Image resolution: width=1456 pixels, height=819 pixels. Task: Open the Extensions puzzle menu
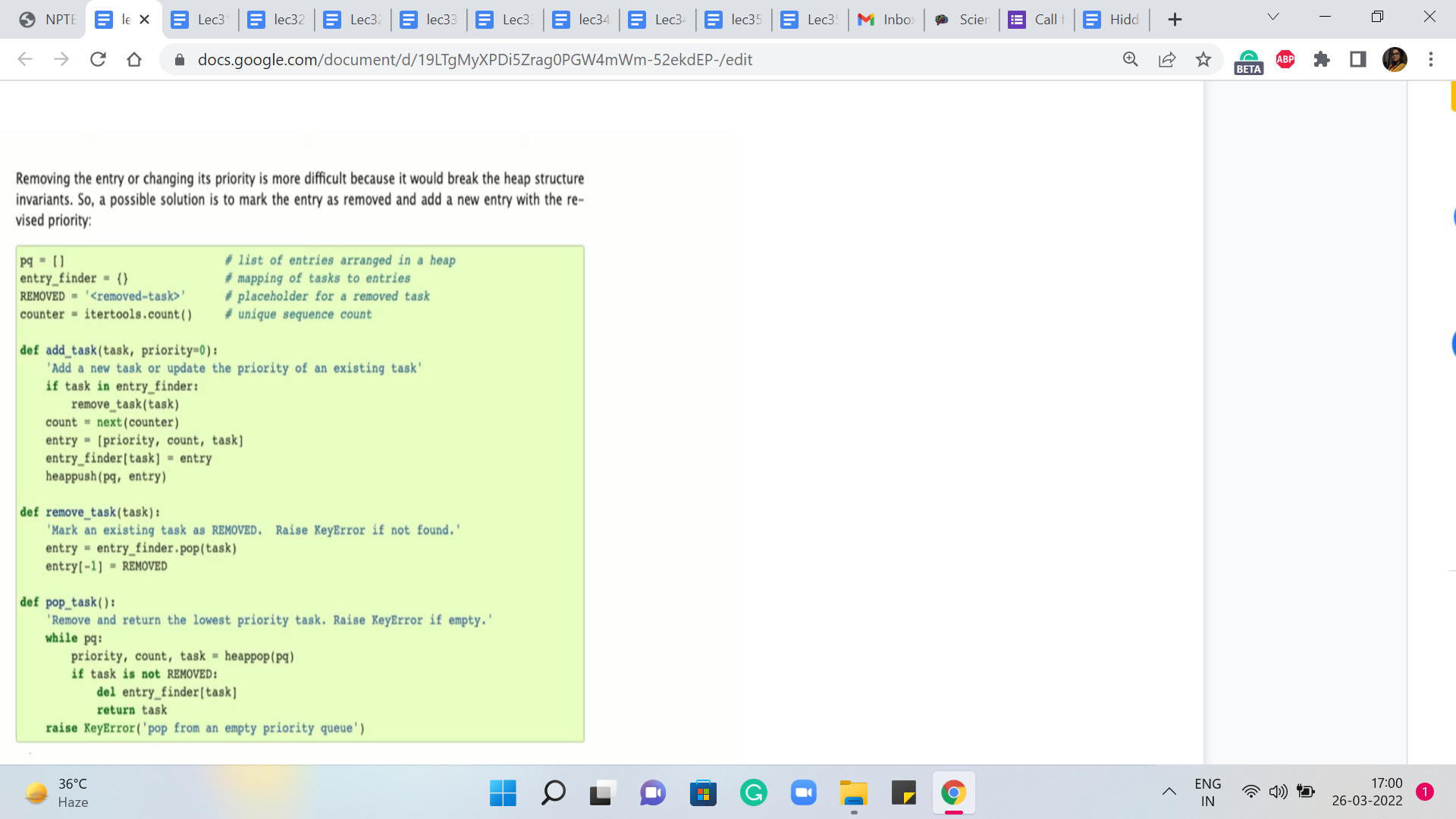(1322, 59)
